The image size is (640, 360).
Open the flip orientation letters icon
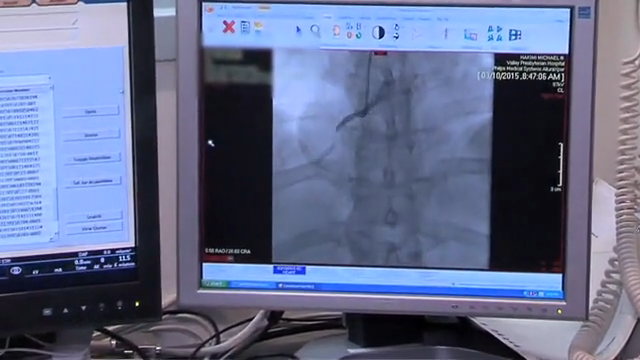pos(494,34)
